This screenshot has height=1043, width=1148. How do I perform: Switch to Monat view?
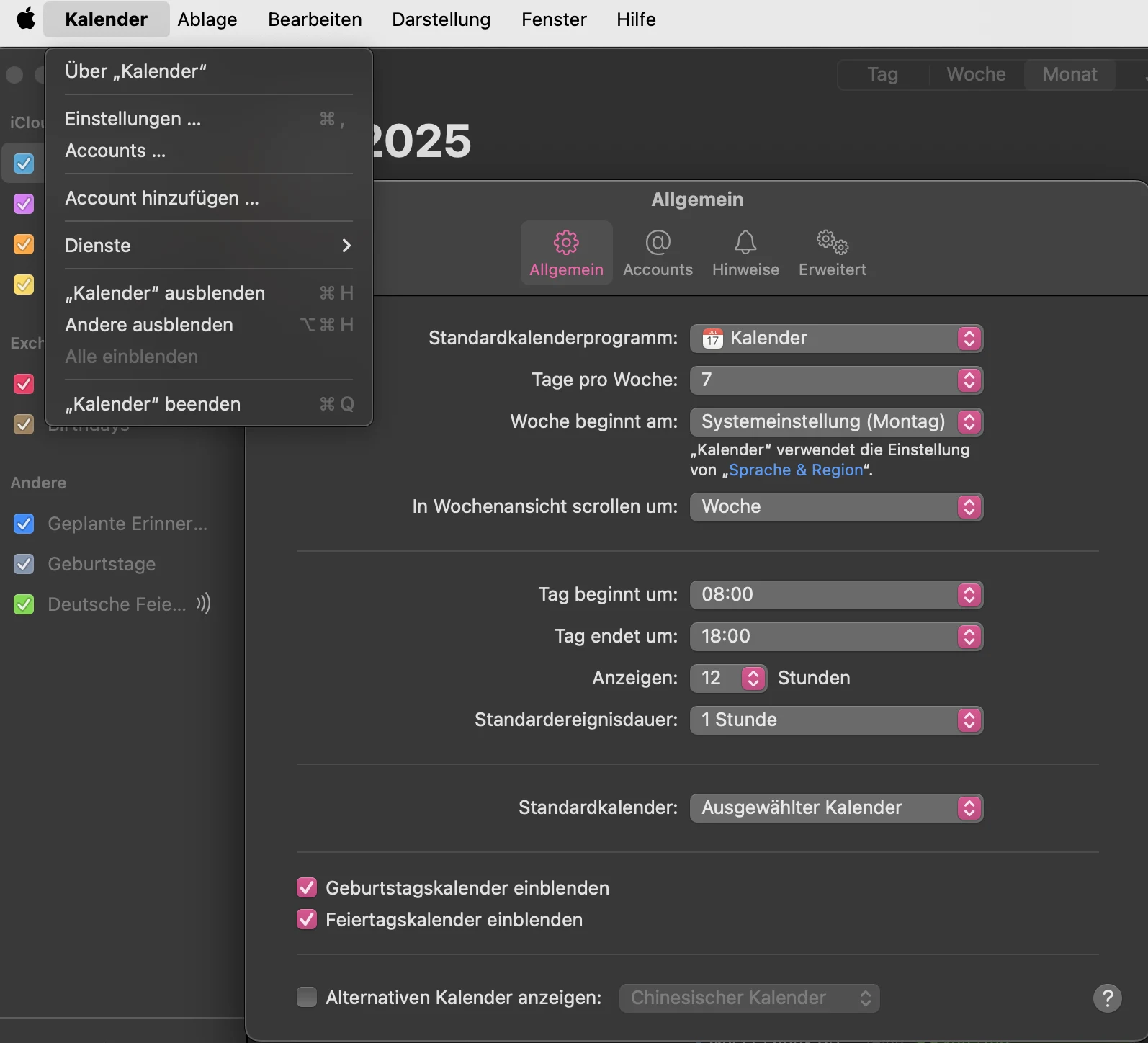(1070, 74)
